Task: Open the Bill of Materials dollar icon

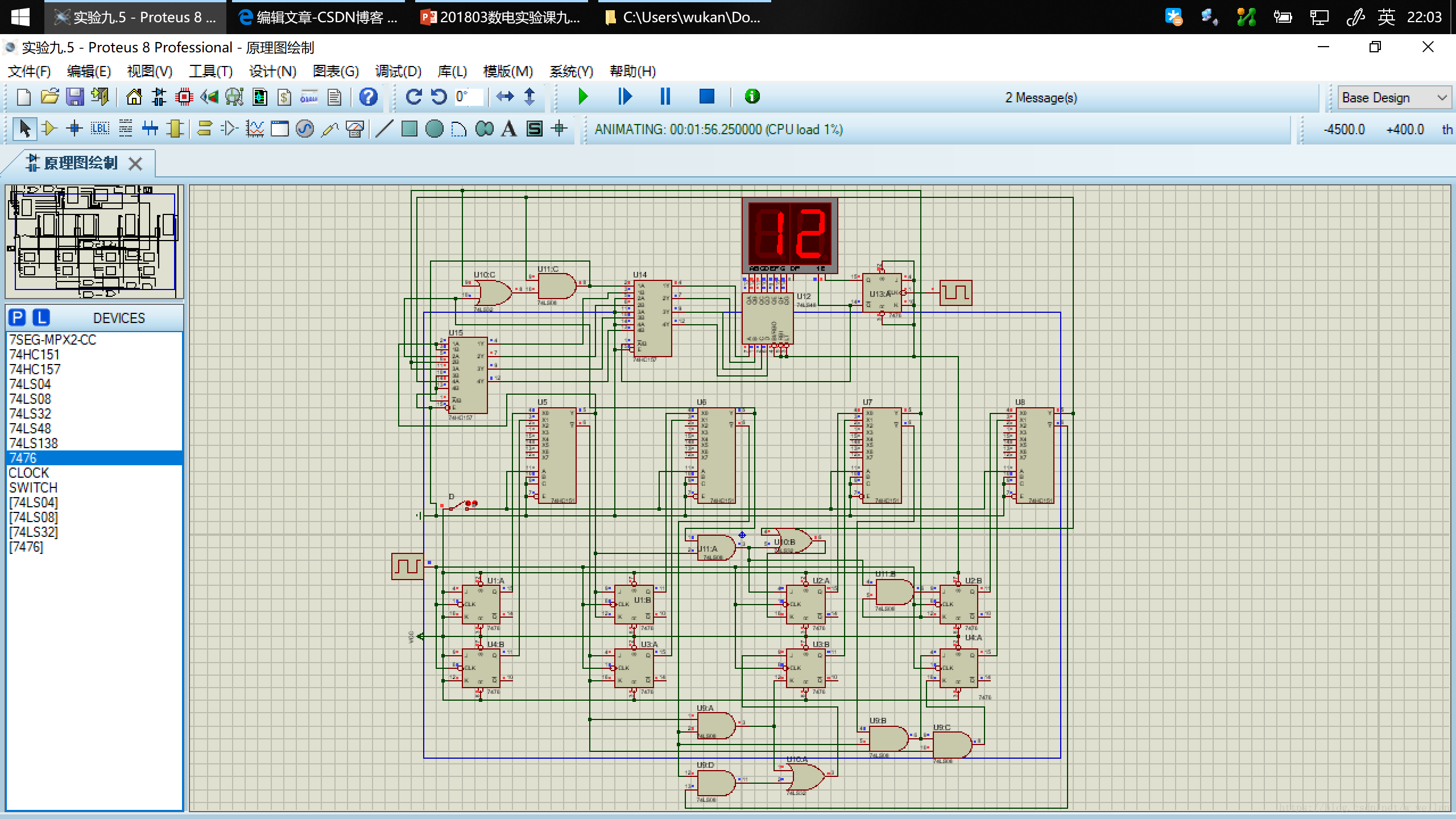Action: coord(284,97)
